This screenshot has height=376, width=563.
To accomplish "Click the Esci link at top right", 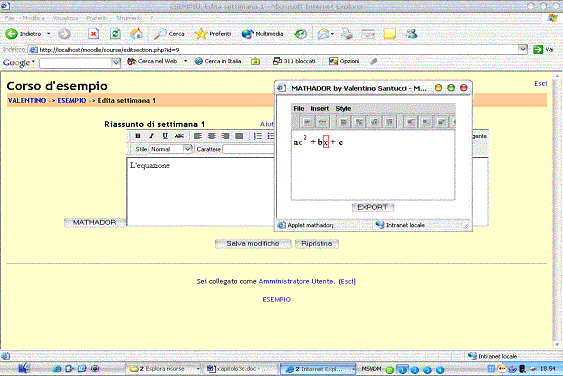I will (540, 84).
